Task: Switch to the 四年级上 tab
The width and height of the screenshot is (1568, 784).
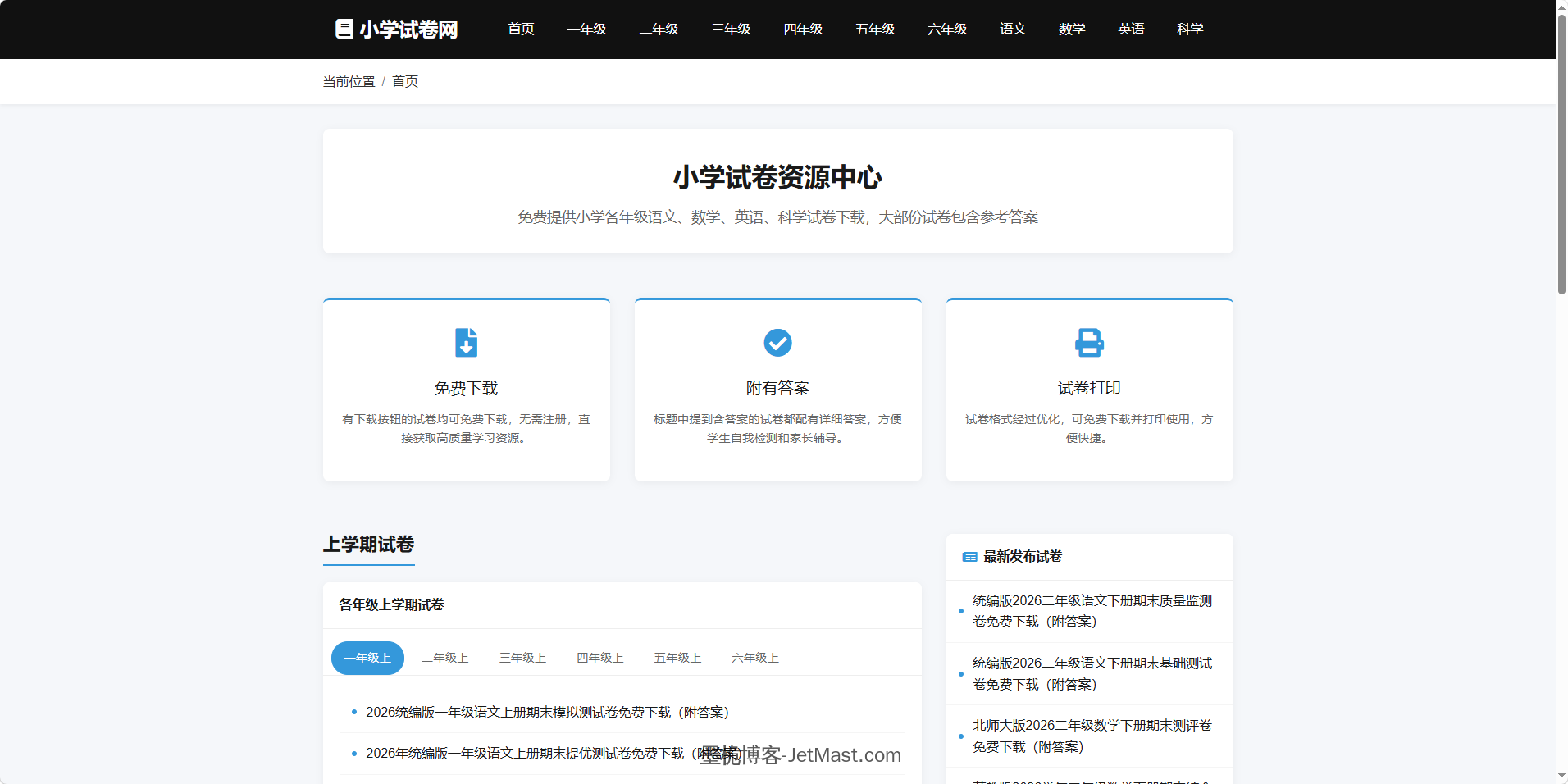Action: [x=599, y=658]
